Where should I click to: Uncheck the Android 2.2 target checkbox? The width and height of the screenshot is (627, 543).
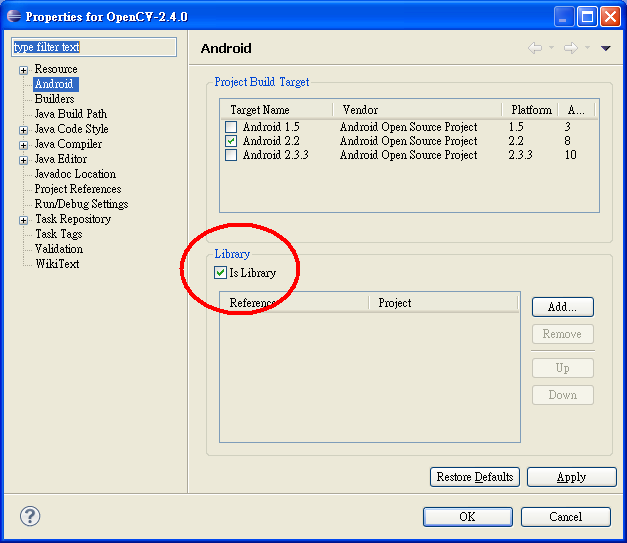click(231, 141)
